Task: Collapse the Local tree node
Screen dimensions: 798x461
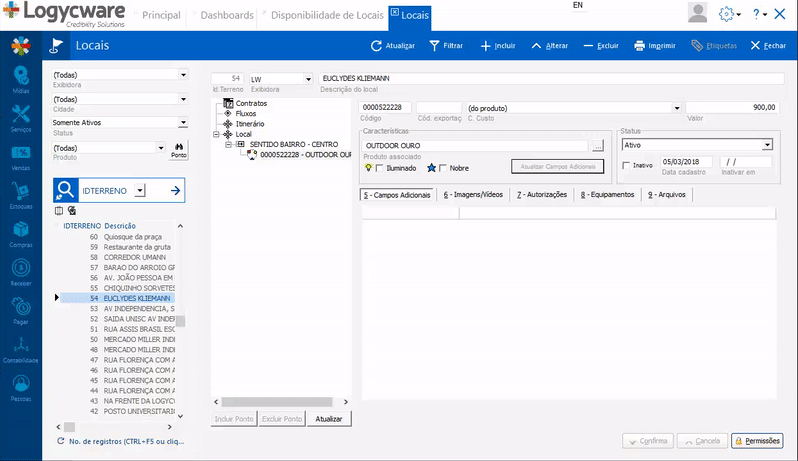Action: coord(216,134)
